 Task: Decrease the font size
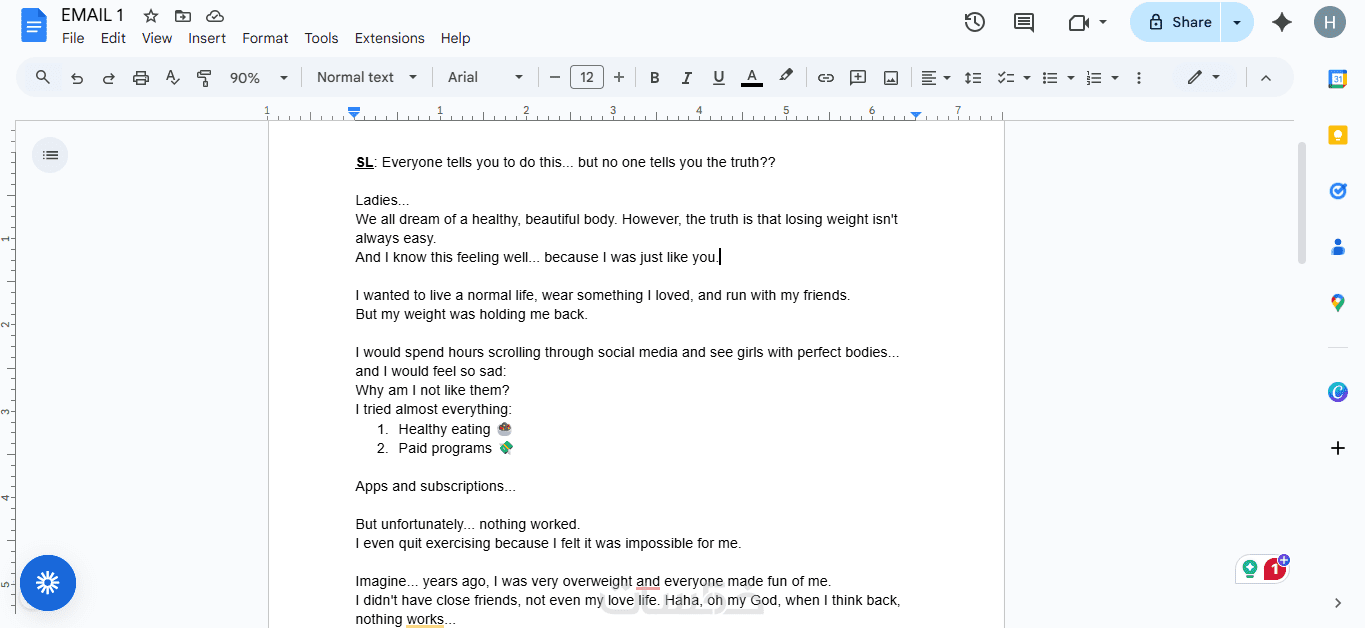555,77
